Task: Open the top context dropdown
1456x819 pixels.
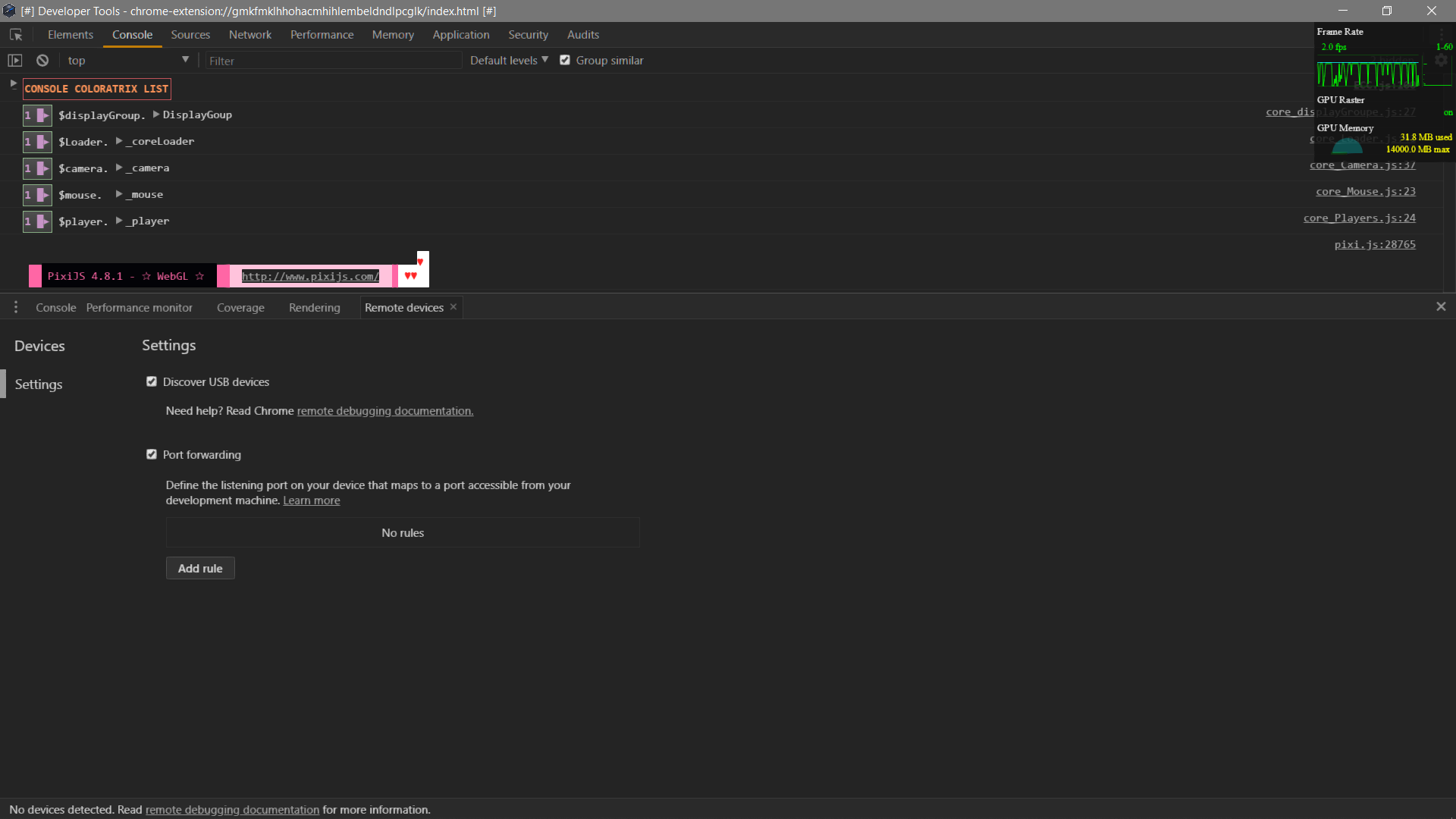Action: (x=127, y=61)
